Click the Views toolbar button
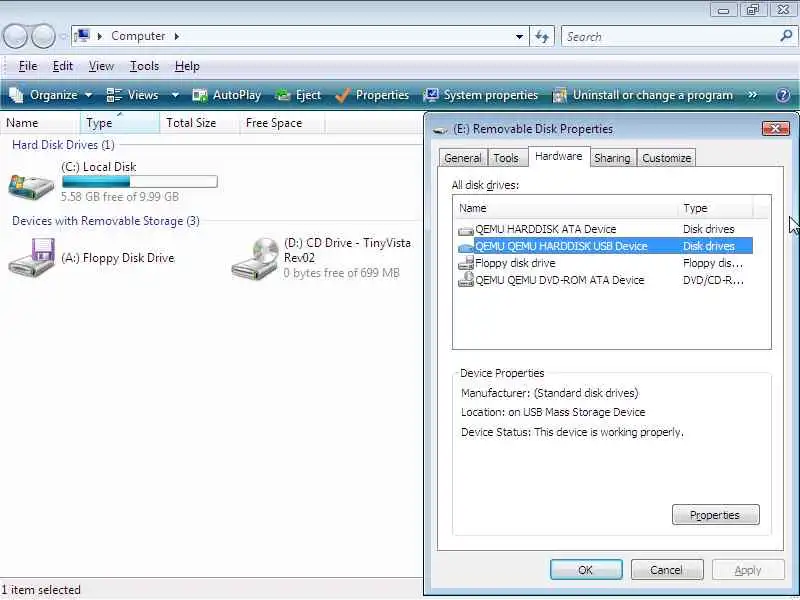The width and height of the screenshot is (800, 600). point(133,95)
